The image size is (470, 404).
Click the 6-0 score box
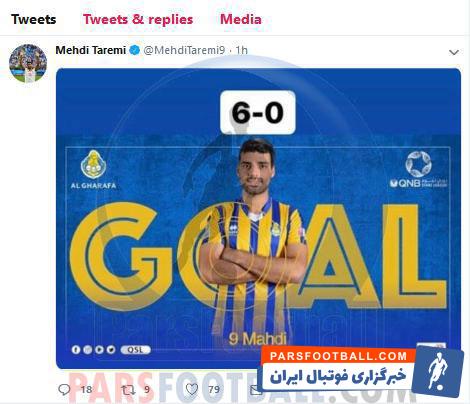click(x=258, y=112)
